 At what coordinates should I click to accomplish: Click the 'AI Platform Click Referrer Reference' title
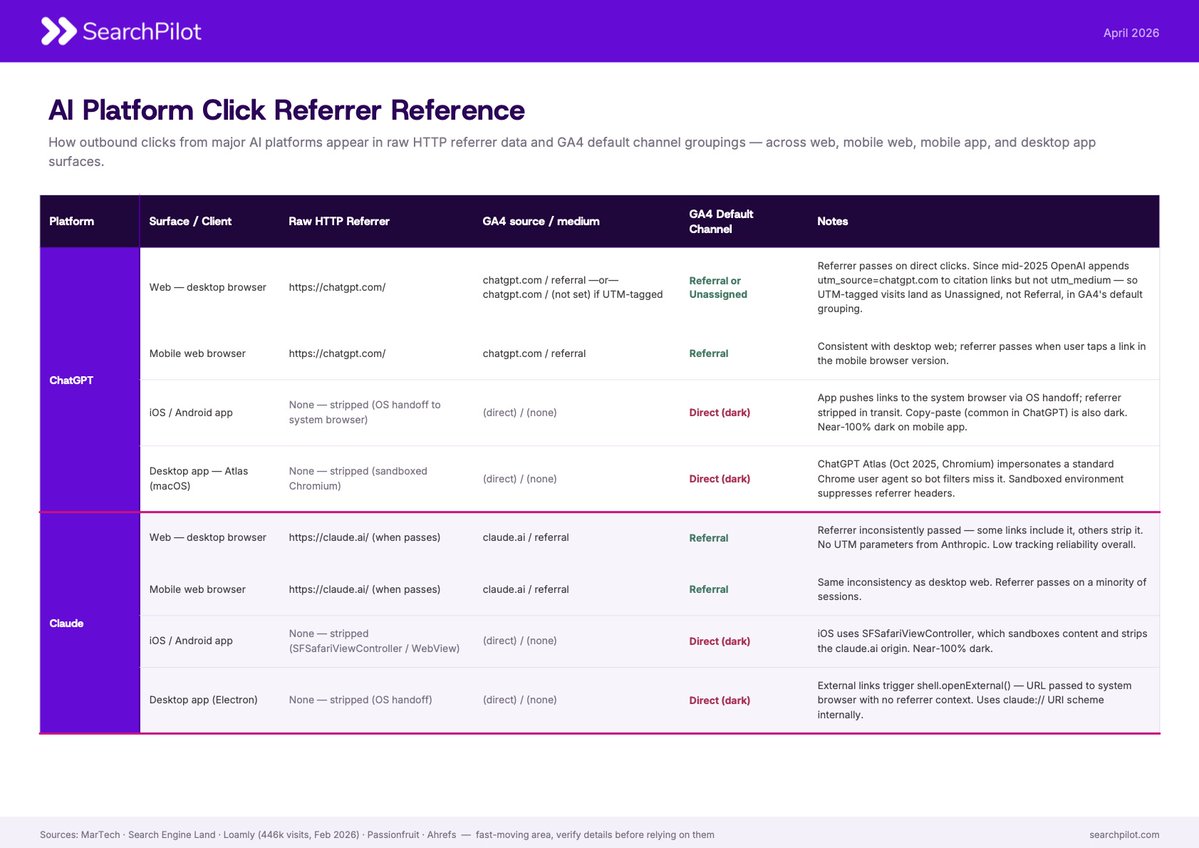click(x=287, y=110)
